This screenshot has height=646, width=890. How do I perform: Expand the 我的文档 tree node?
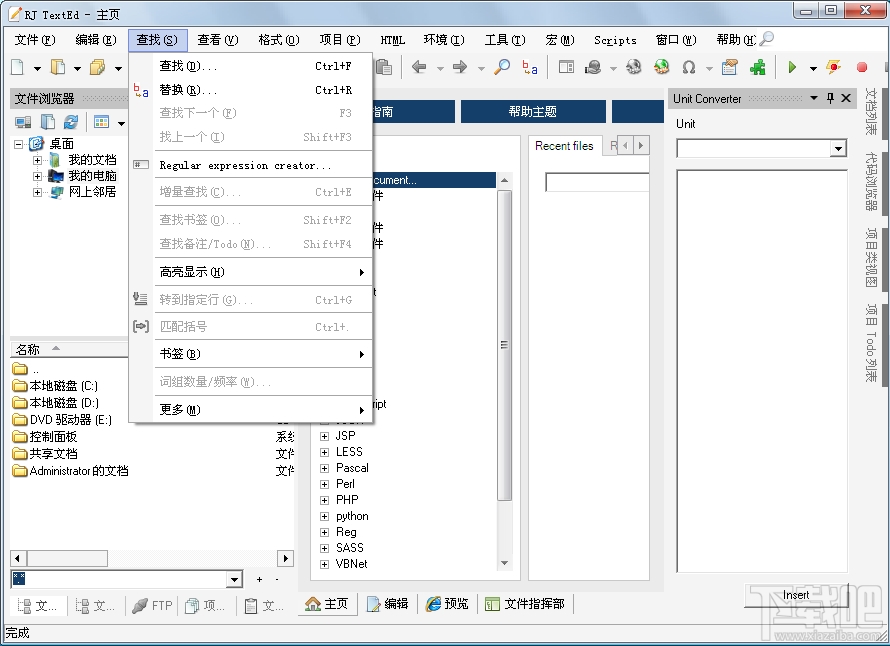pos(37,160)
